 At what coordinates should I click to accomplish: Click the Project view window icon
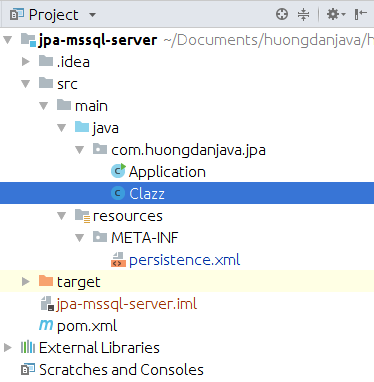[17, 15]
